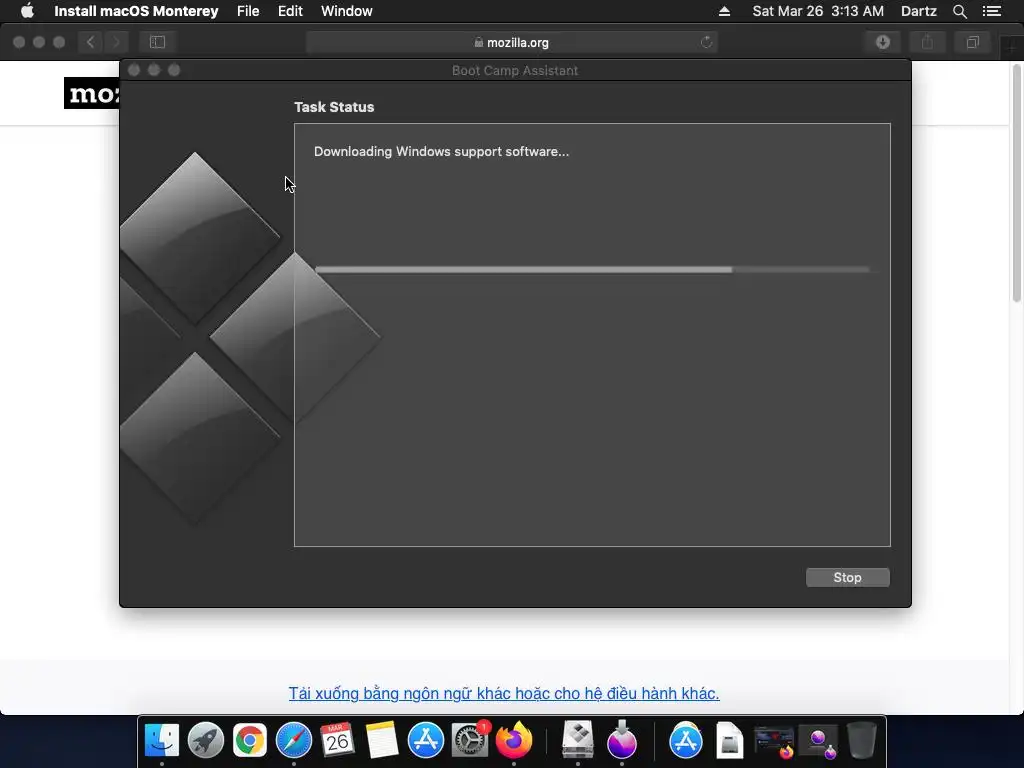Reload the mozilla.org page
The height and width of the screenshot is (768, 1024).
point(706,42)
